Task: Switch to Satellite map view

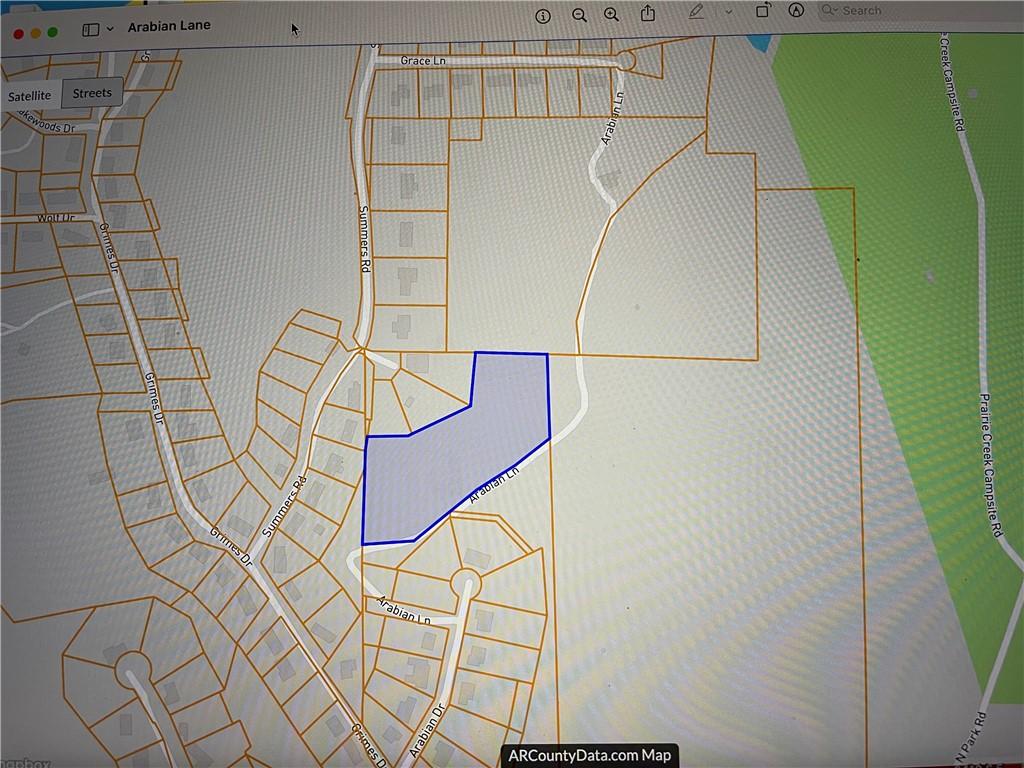Action: 29,96
